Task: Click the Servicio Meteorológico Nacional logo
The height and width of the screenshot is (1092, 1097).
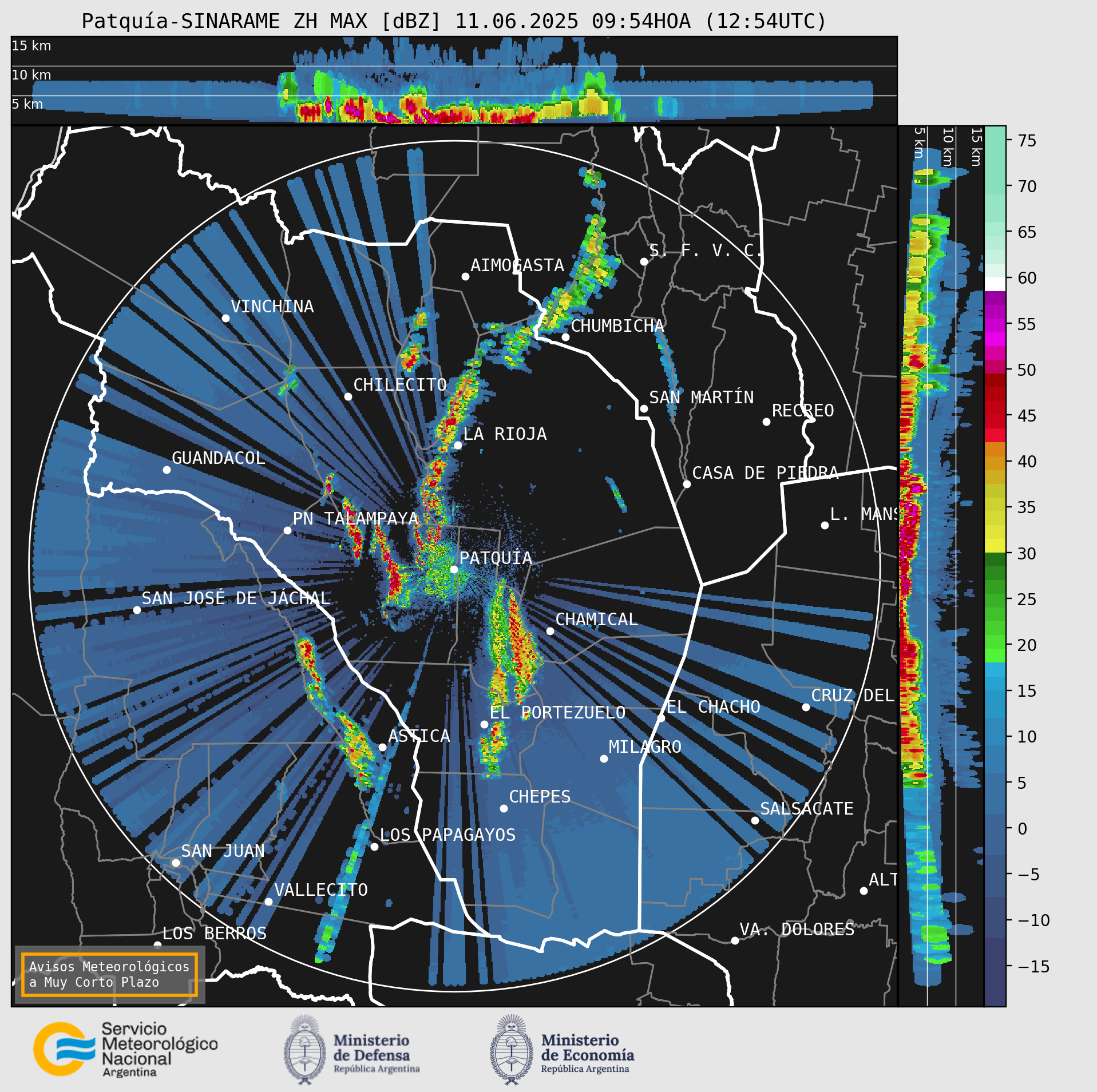Action: [125, 1049]
